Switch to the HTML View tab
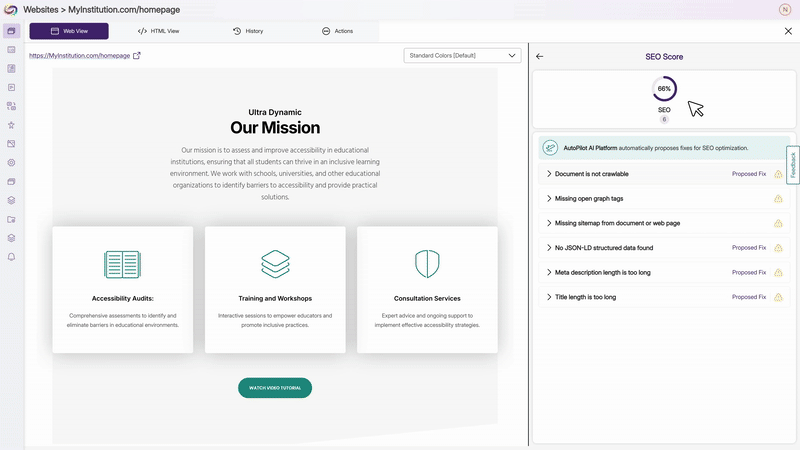The width and height of the screenshot is (800, 450). [x=159, y=31]
